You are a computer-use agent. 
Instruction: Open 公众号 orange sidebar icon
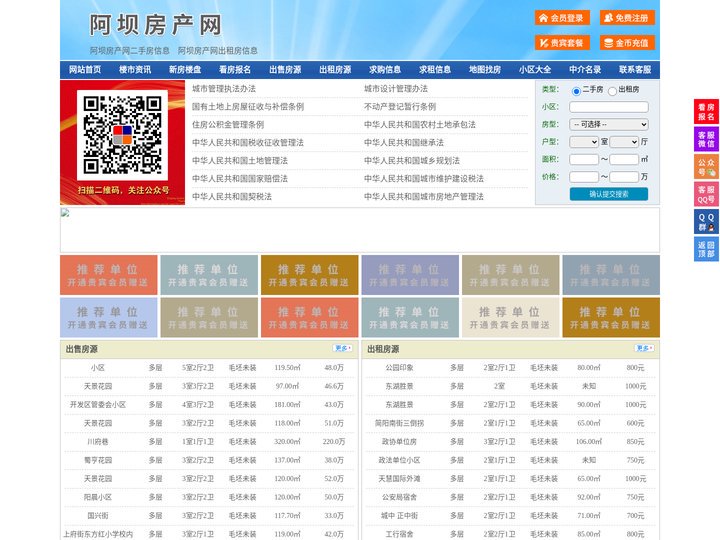[x=706, y=167]
